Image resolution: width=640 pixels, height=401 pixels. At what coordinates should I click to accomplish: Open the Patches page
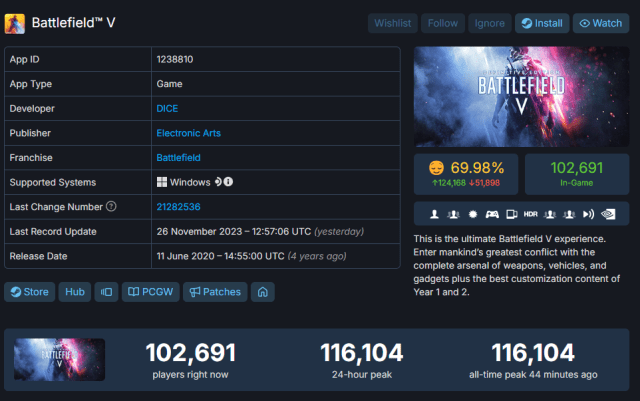pos(209,292)
